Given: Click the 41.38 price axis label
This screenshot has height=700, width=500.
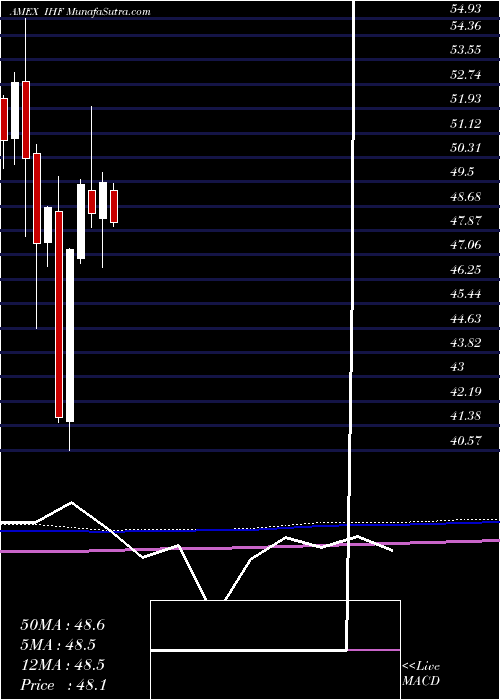Looking at the screenshot, I should point(466,416).
